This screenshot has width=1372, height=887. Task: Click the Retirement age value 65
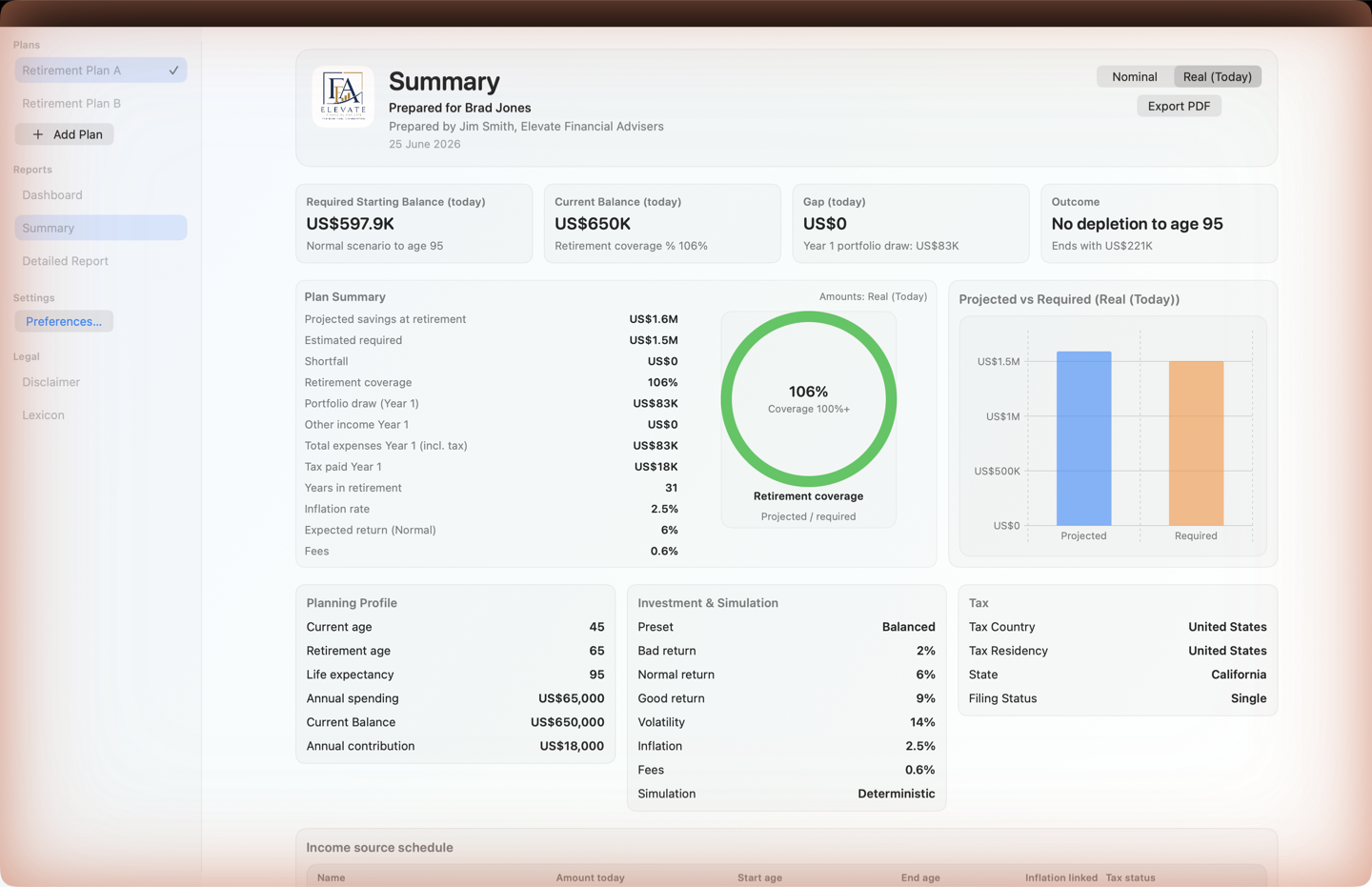[596, 651]
